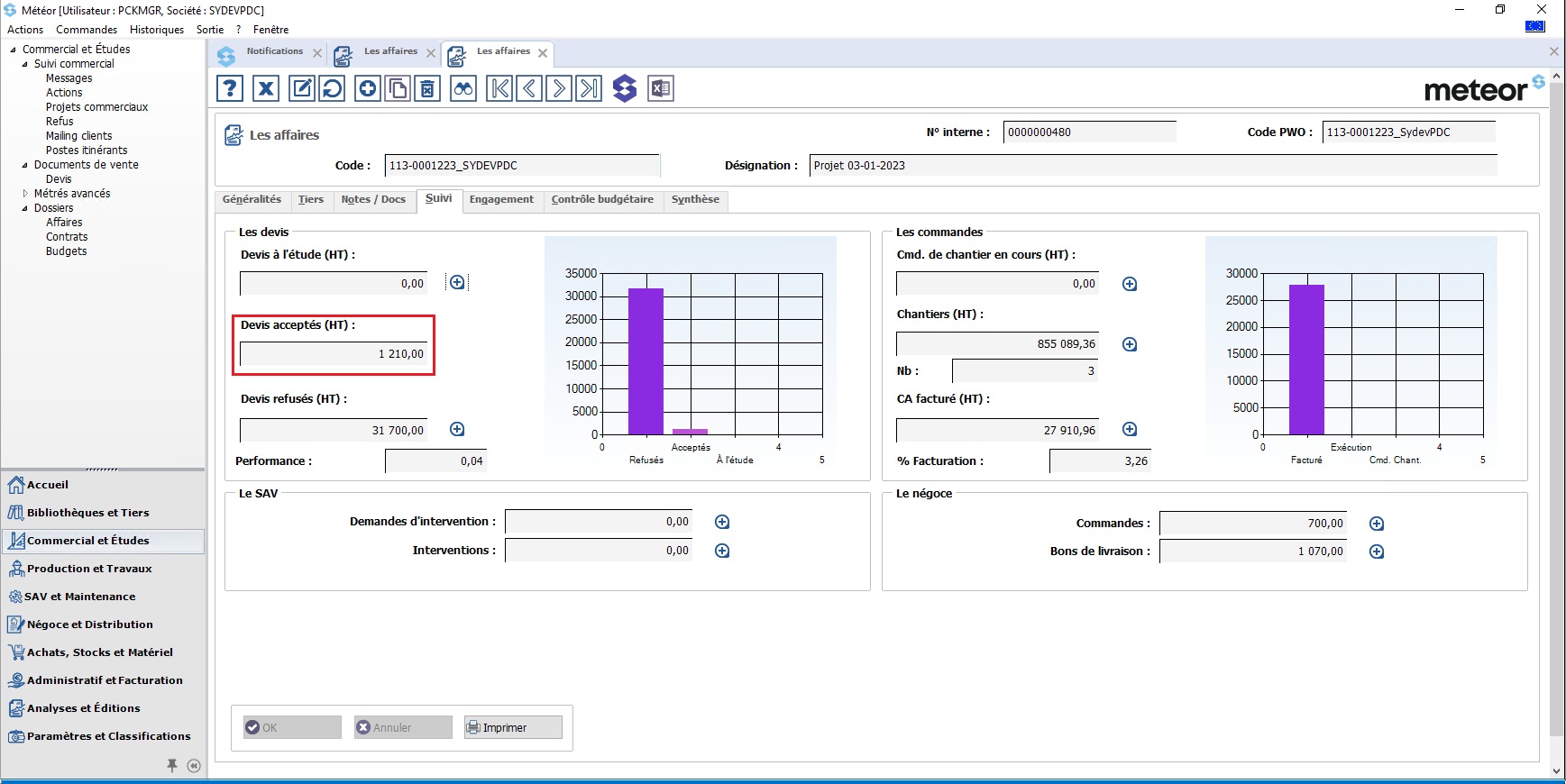Go to next record icon
The height and width of the screenshot is (784, 1566).
coord(559,88)
